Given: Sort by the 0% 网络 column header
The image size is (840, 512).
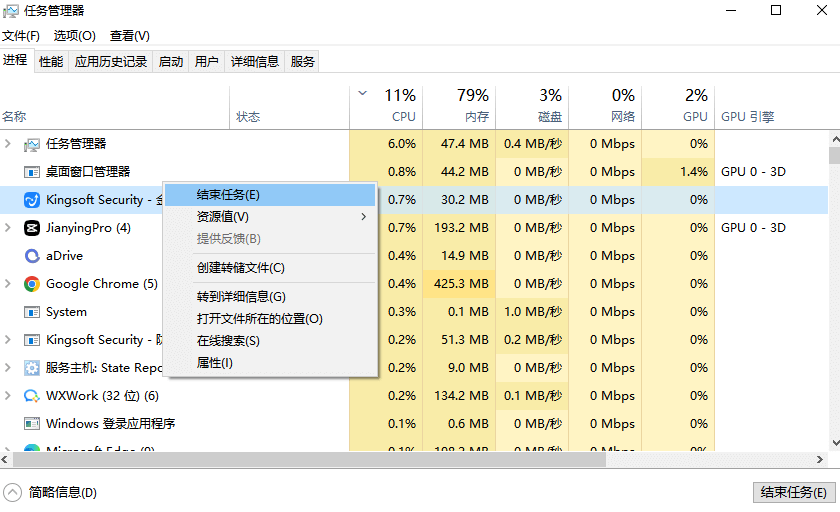Looking at the screenshot, I should coord(605,108).
